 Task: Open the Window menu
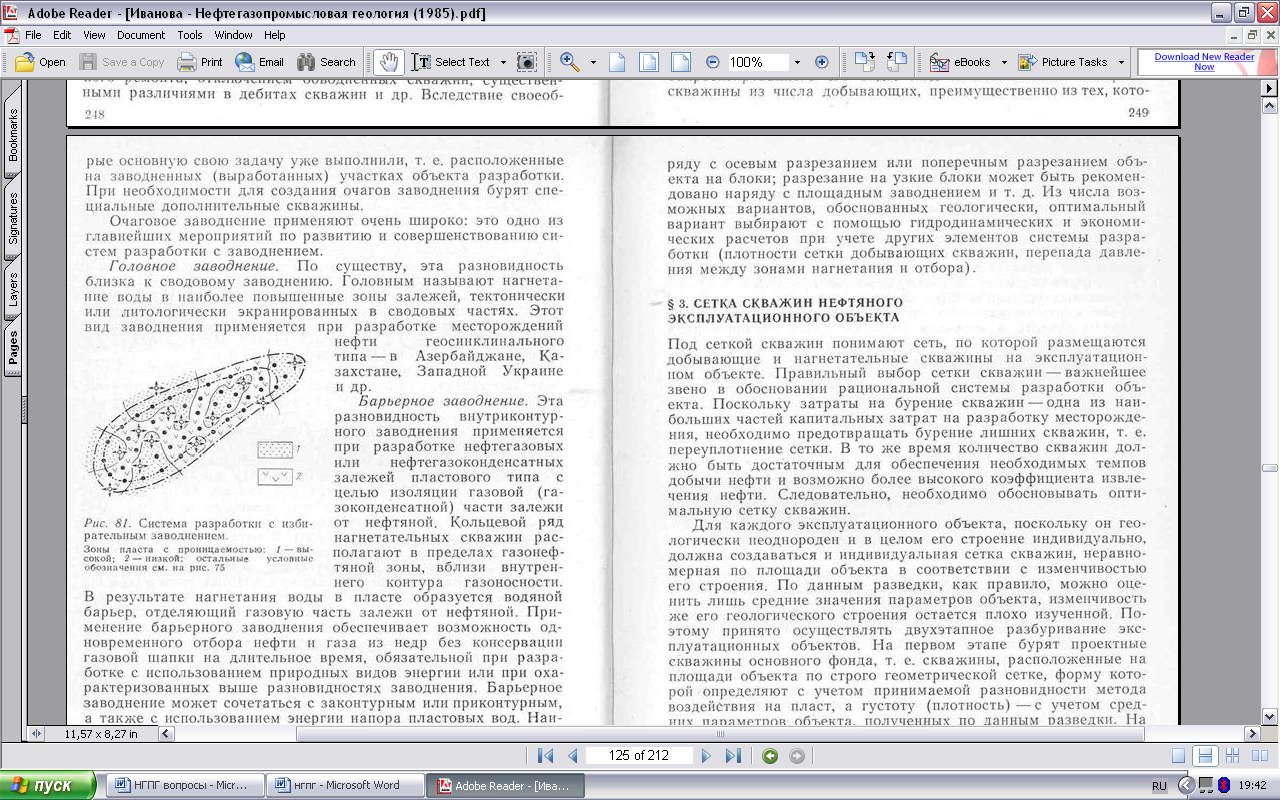(x=234, y=35)
